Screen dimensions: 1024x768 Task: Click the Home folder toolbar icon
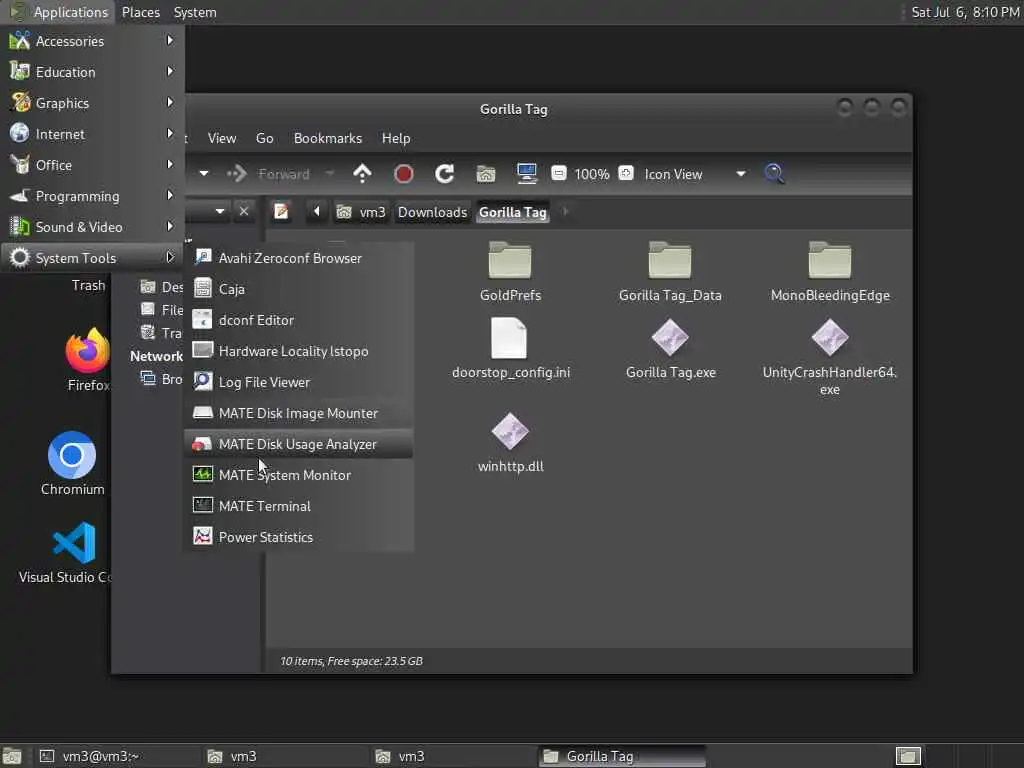pos(486,174)
